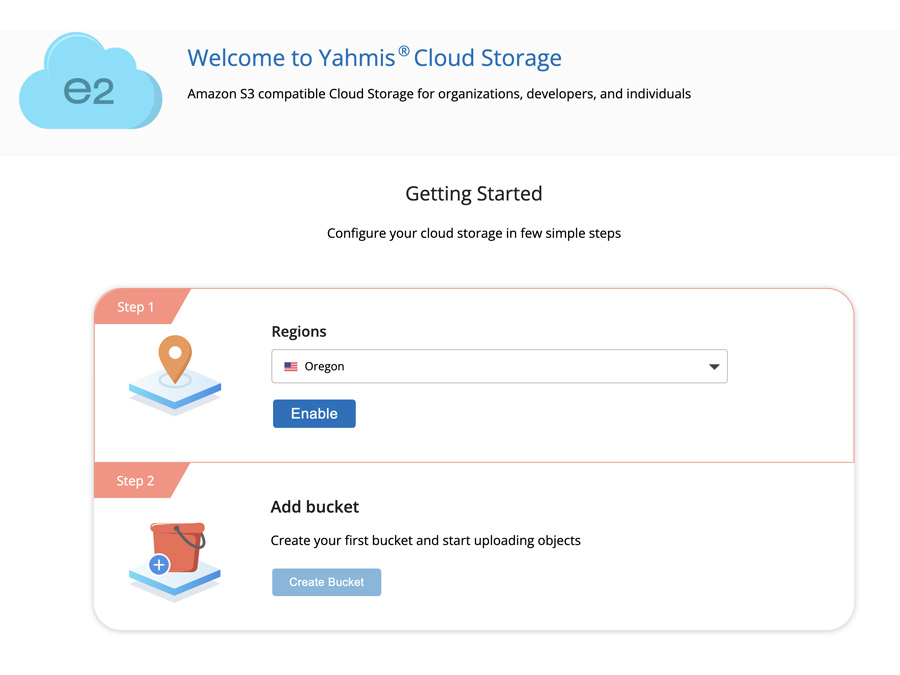Viewport: 900px width, 675px height.
Task: Select the Step 2 badge
Action: coord(136,481)
